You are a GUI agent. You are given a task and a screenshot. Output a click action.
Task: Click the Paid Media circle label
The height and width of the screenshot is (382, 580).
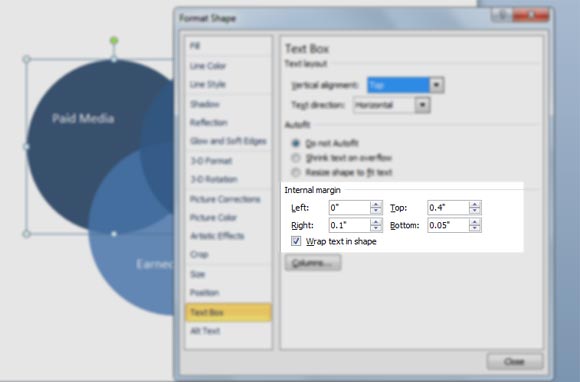tap(83, 118)
